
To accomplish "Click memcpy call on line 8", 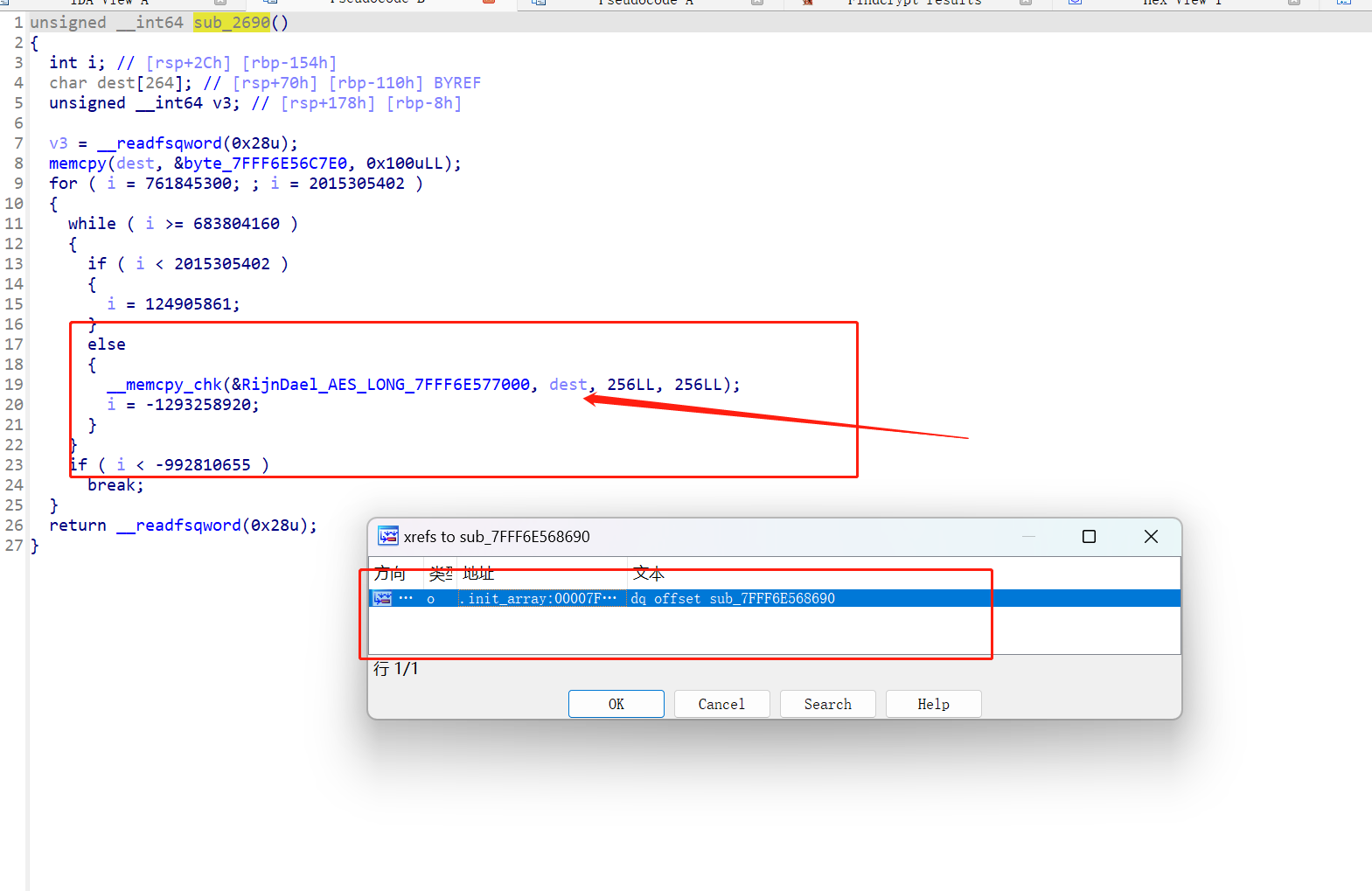I will pos(78,164).
